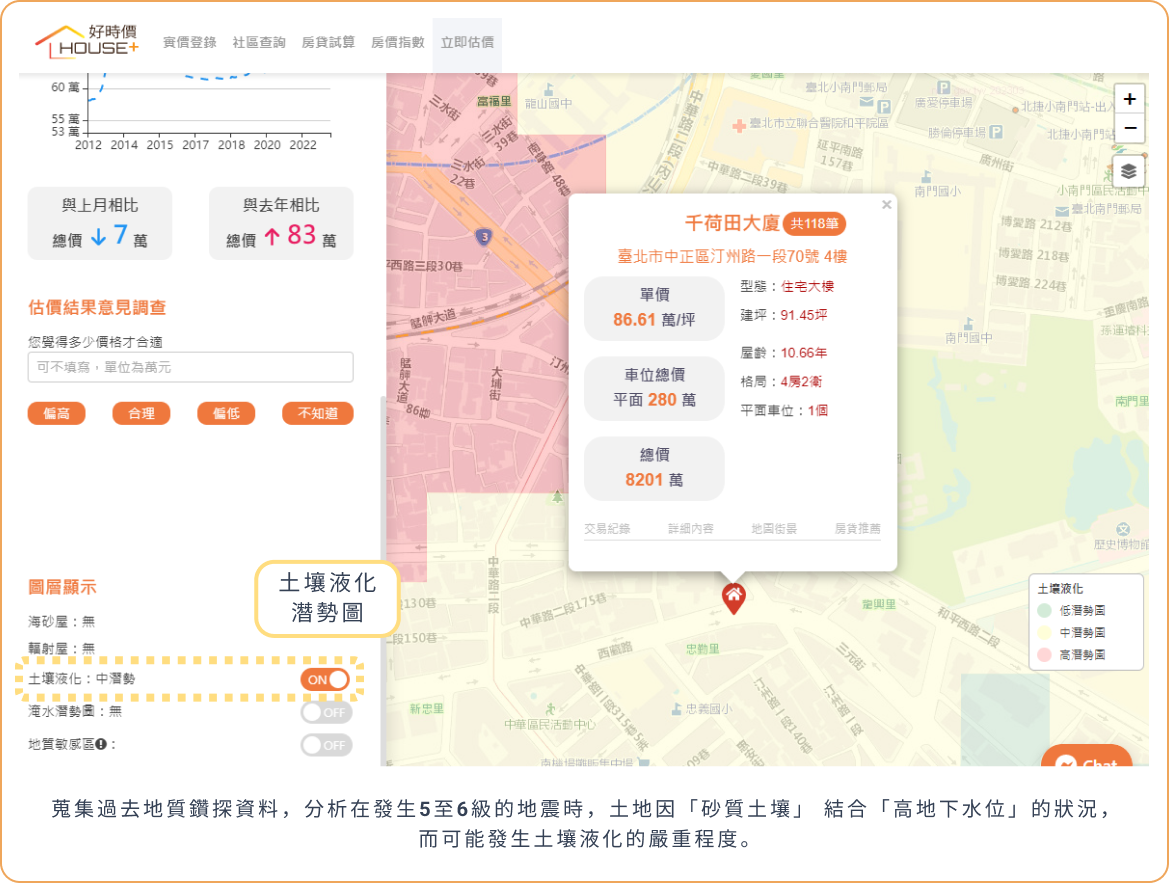1169x883 pixels.
Task: Turn off the 土壤液化 layer toggle
Action: (326, 679)
